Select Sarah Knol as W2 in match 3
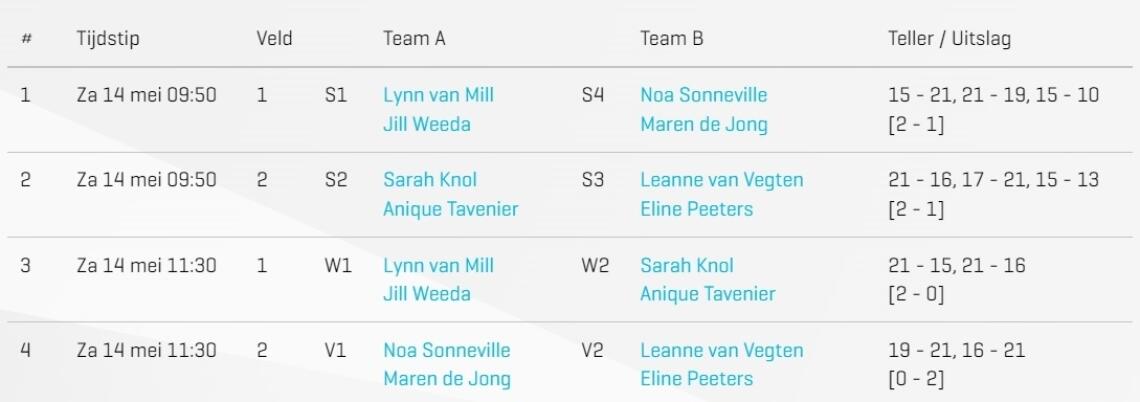Screen dimensions: 1140x402 point(687,265)
